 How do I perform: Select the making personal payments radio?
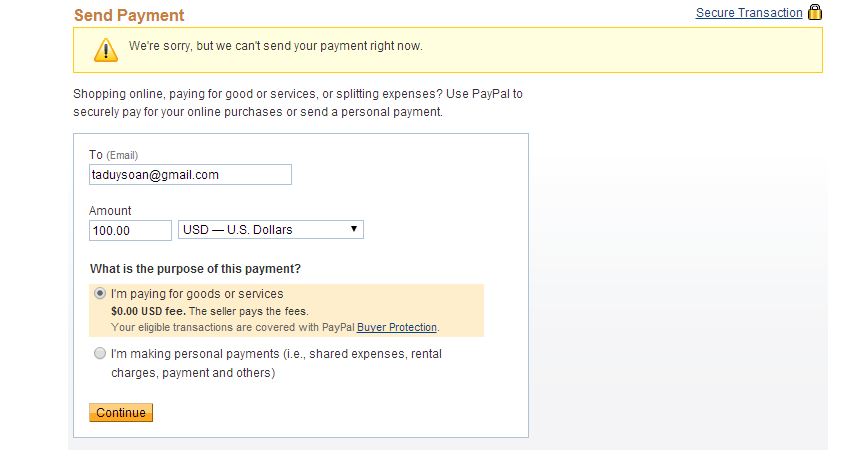point(99,353)
